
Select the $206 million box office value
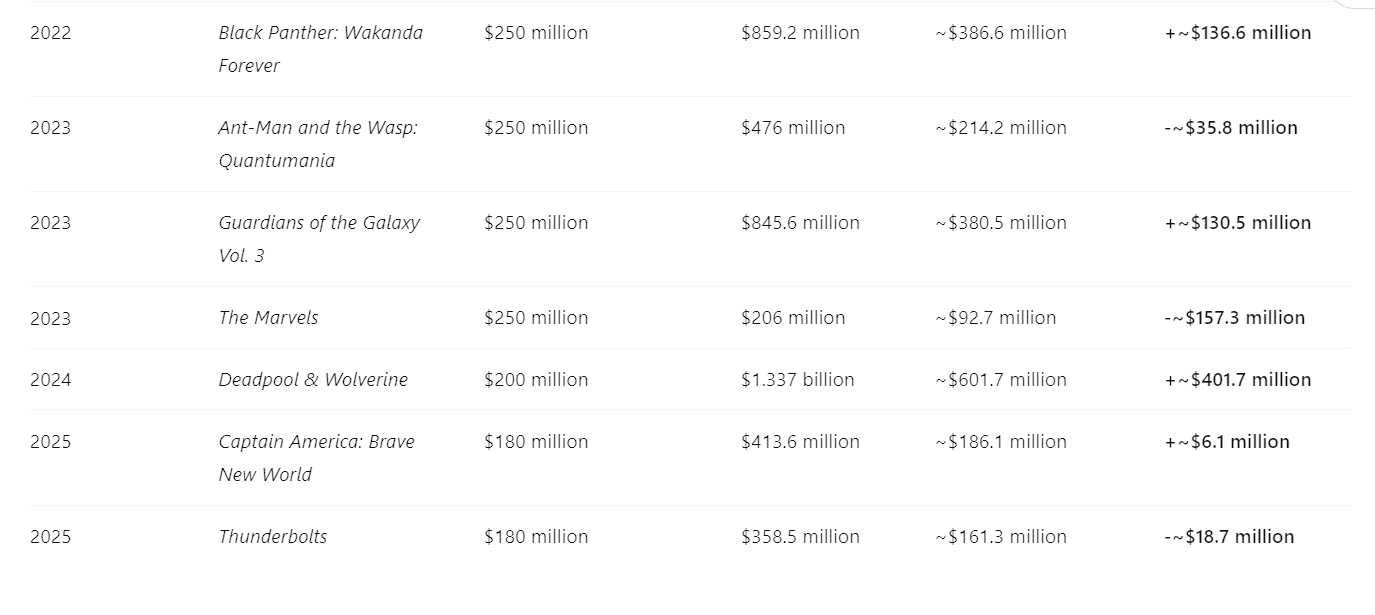[793, 318]
